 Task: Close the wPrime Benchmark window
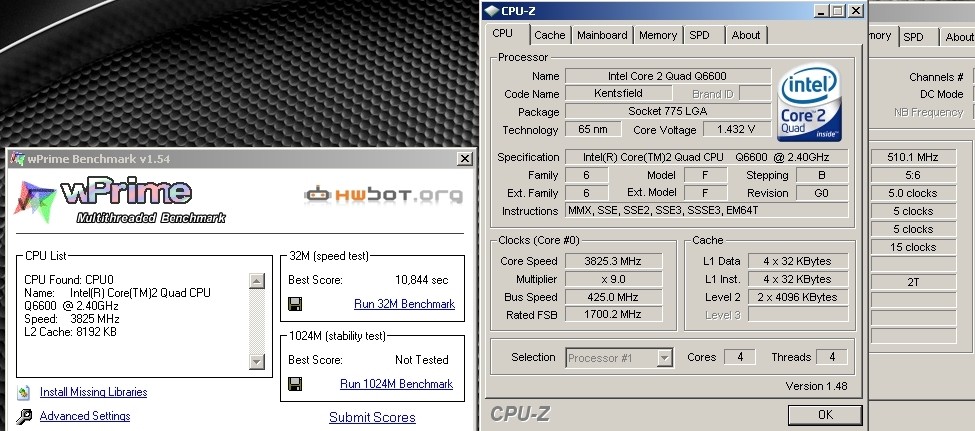point(464,159)
